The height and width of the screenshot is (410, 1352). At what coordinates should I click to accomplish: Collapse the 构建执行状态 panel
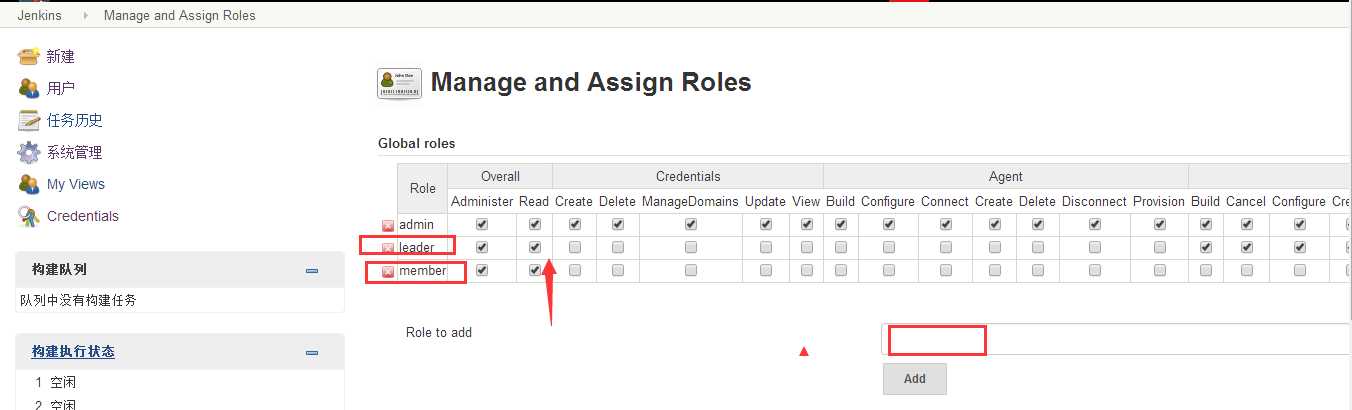tap(312, 352)
